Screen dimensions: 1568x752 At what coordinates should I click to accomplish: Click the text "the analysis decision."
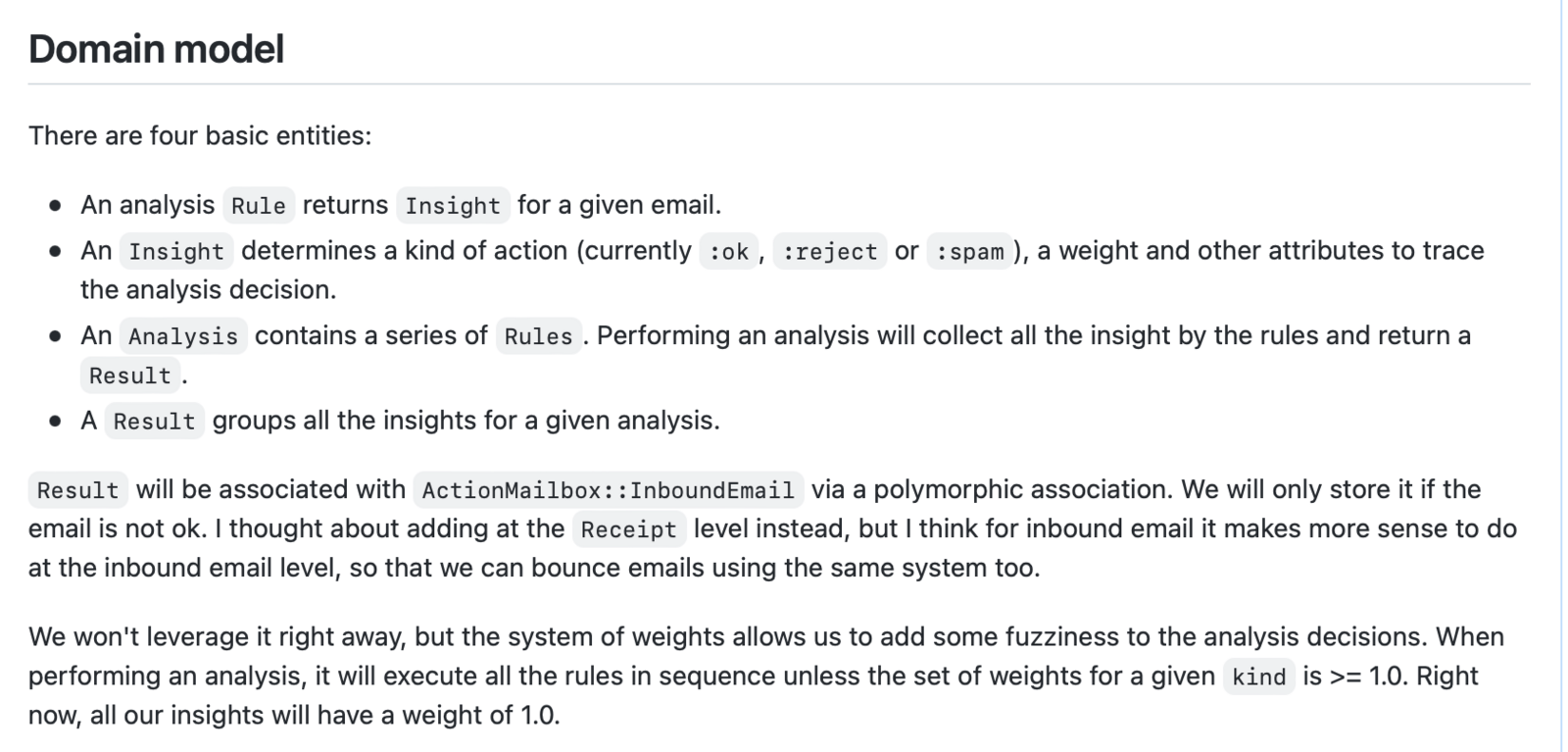[x=208, y=290]
